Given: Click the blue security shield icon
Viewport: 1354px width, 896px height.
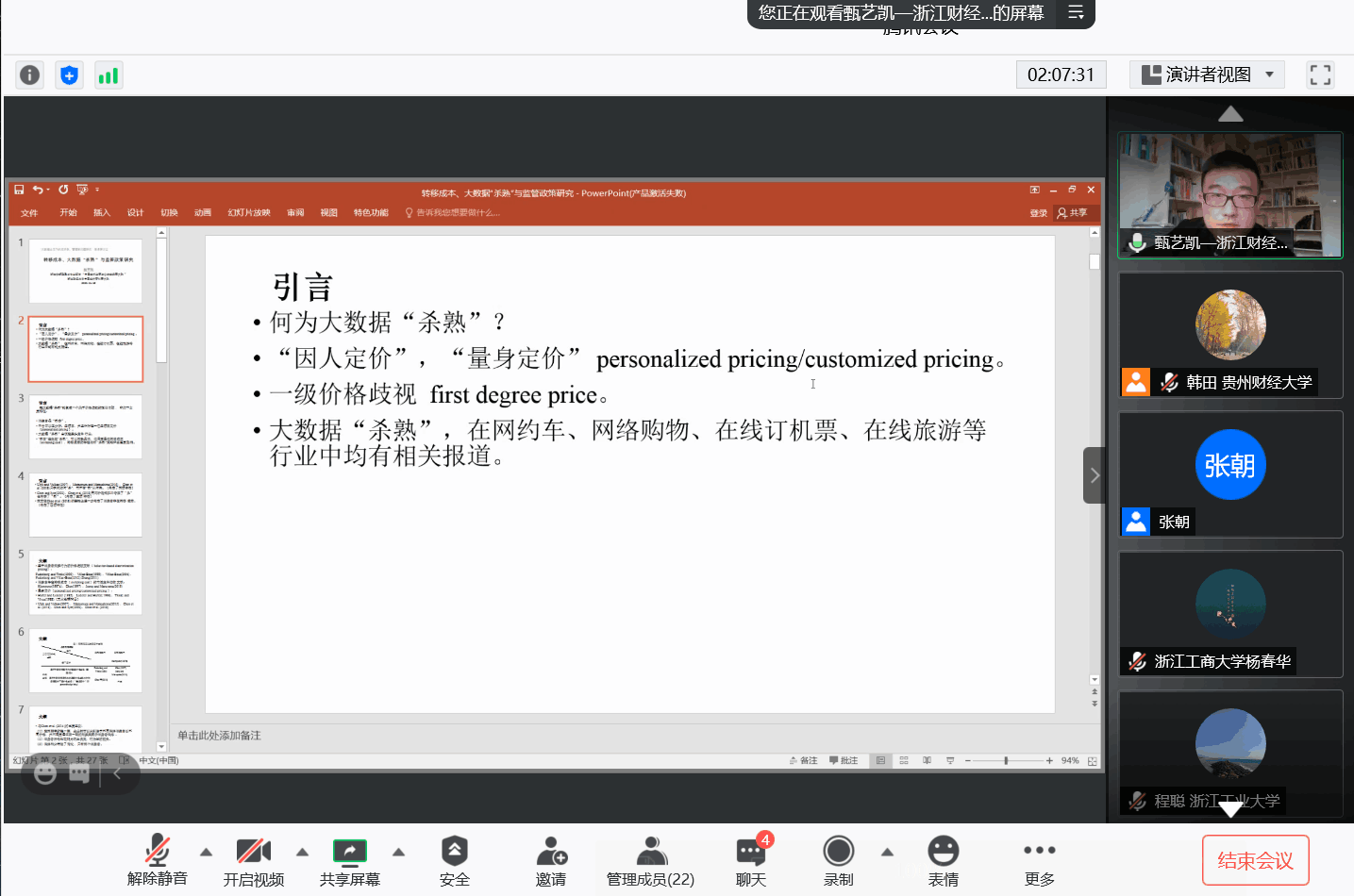Looking at the screenshot, I should click(69, 75).
